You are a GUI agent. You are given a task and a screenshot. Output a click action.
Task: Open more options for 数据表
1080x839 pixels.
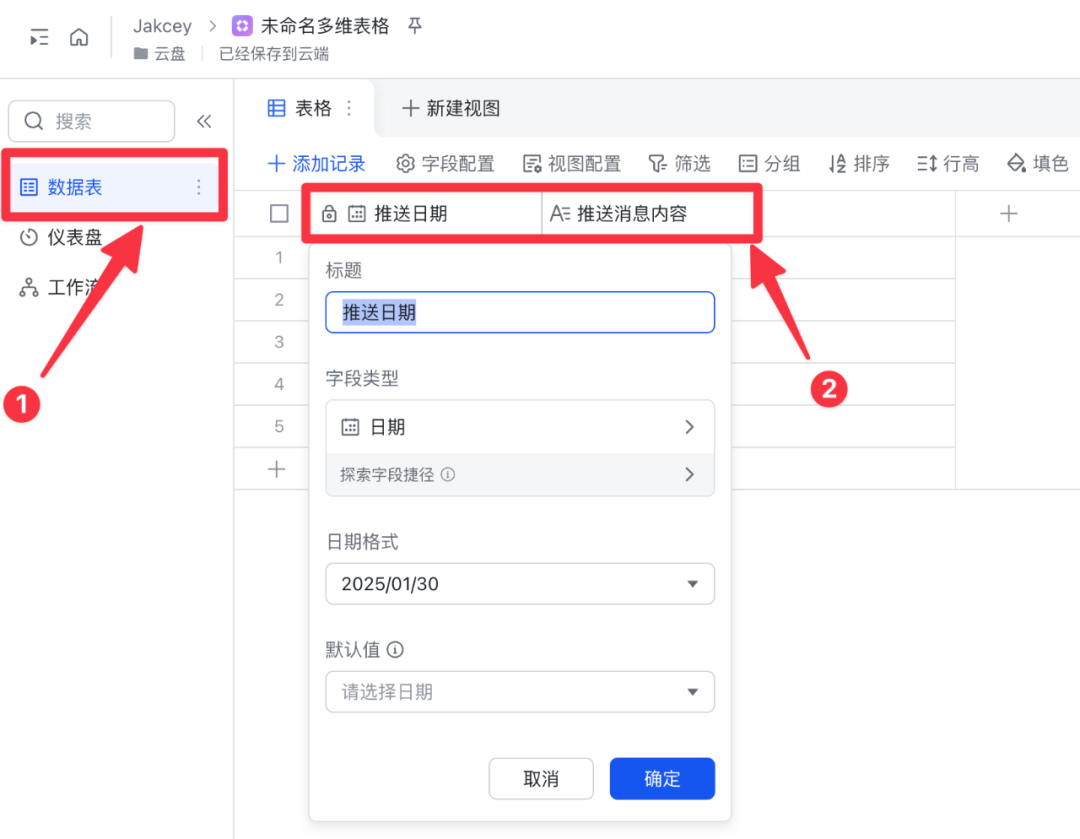198,187
